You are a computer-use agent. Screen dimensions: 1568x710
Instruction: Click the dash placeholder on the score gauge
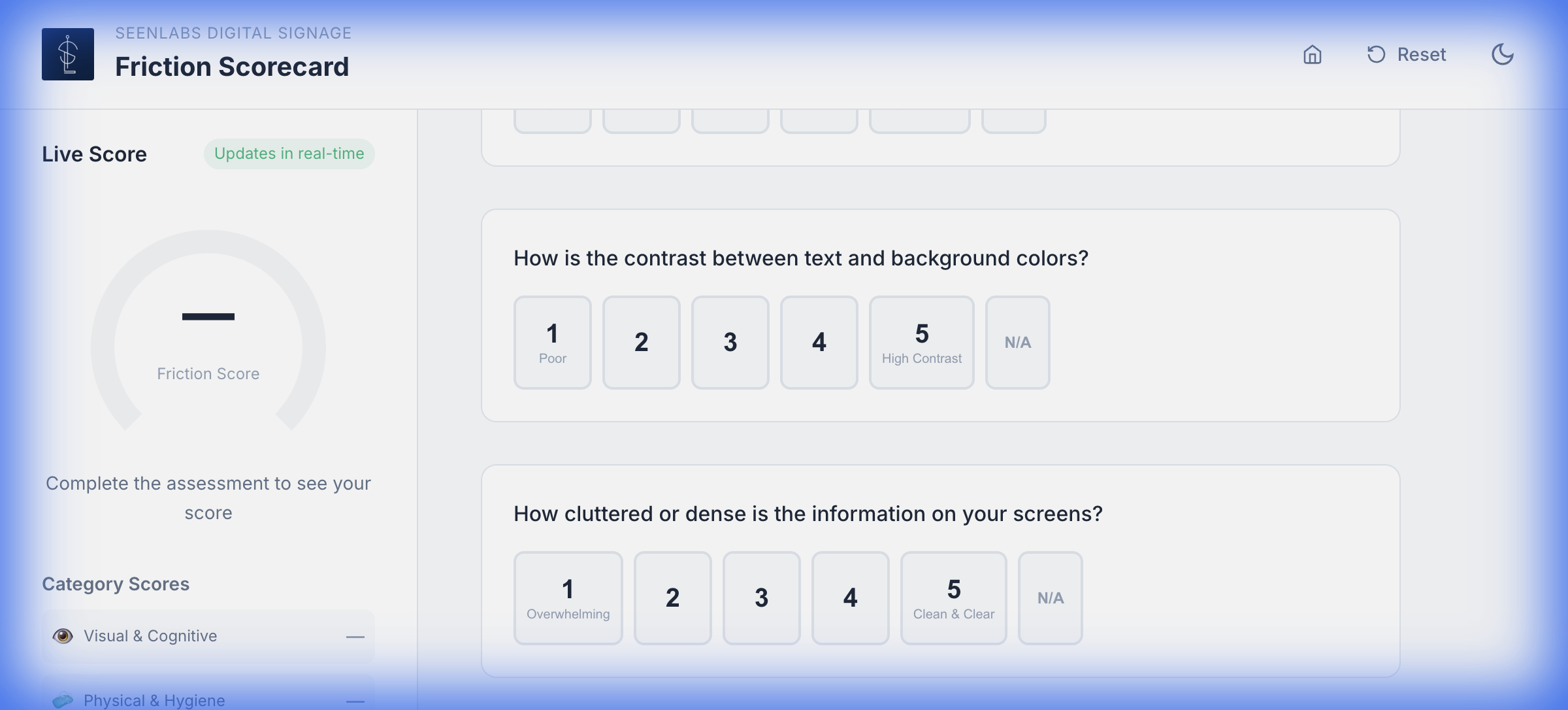[x=208, y=316]
